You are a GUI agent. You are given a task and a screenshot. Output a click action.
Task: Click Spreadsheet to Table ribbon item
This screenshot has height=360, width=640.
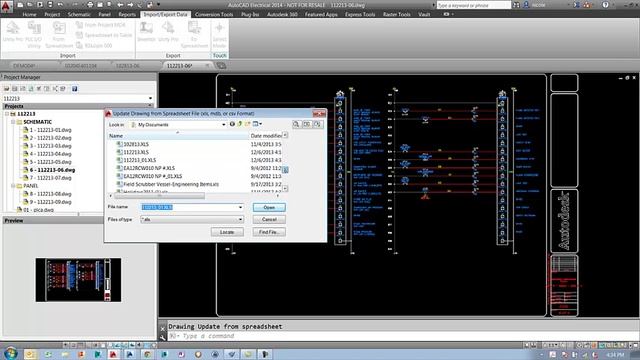(104, 35)
